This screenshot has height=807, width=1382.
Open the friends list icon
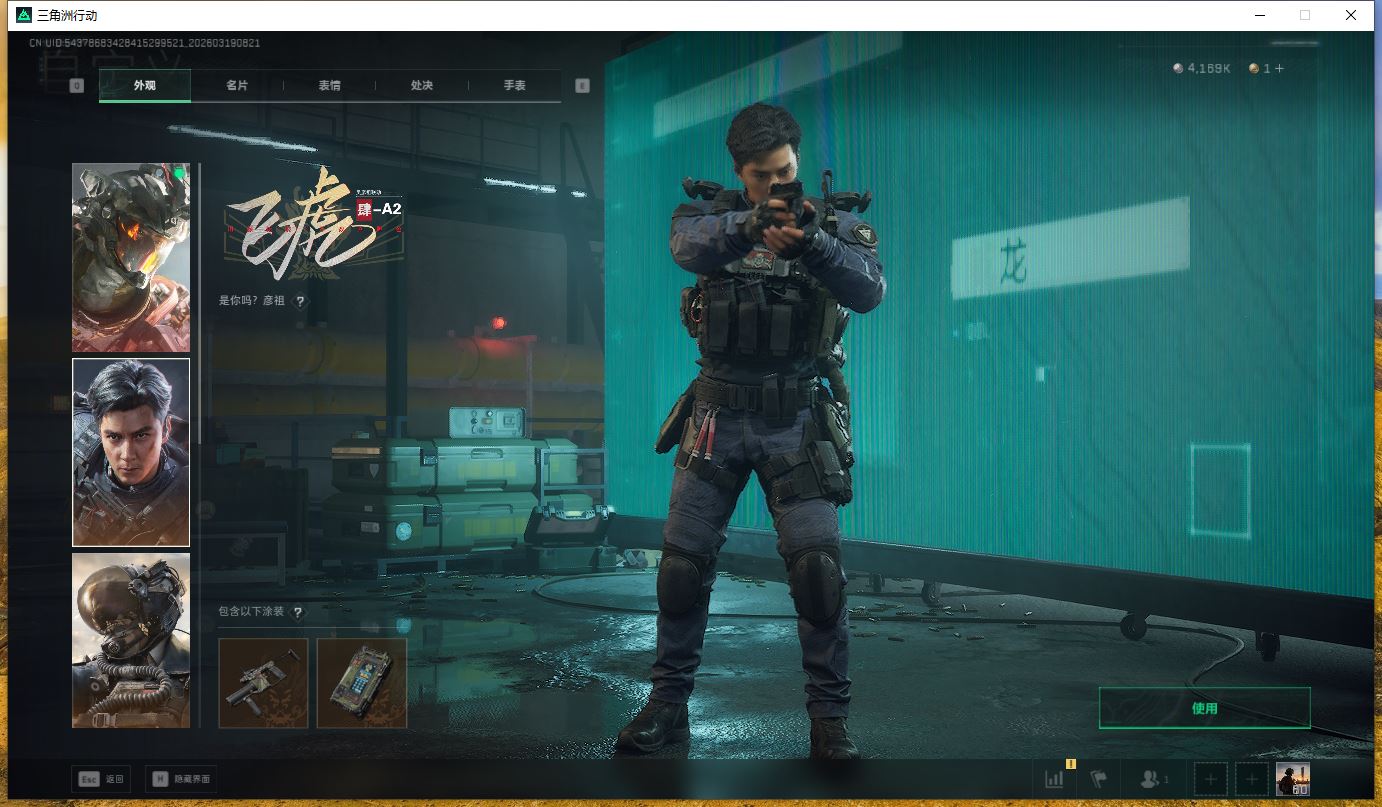click(x=1154, y=779)
